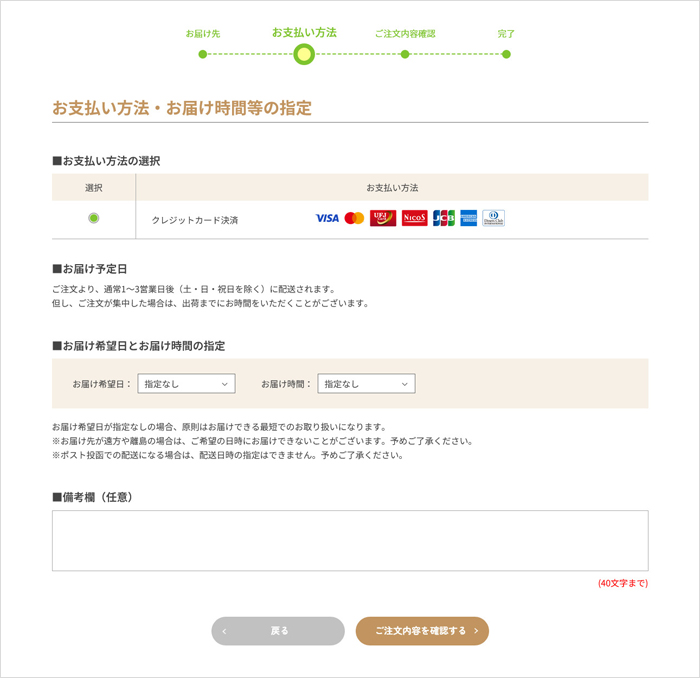
Task: Click the 完了 progress dot
Action: coord(506,54)
